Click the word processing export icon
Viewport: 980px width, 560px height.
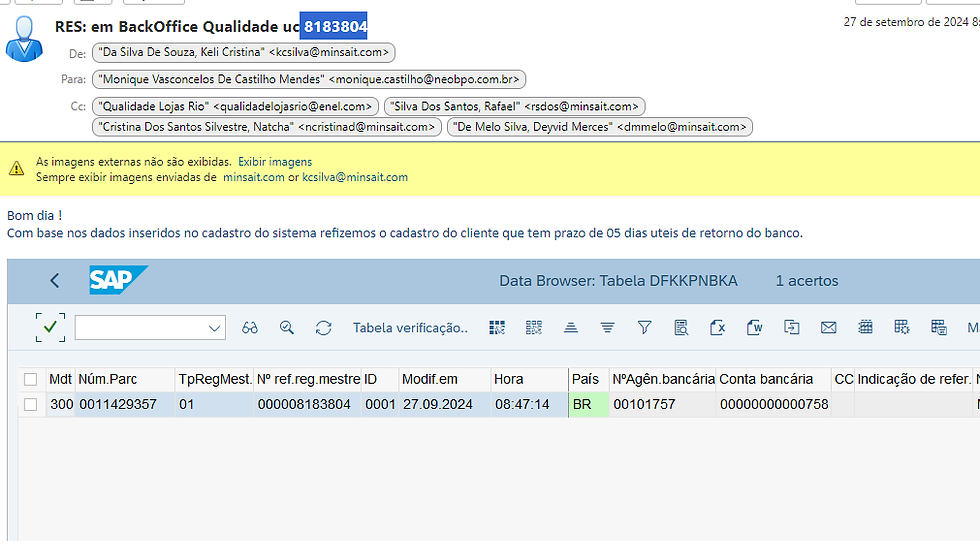pyautogui.click(x=754, y=328)
